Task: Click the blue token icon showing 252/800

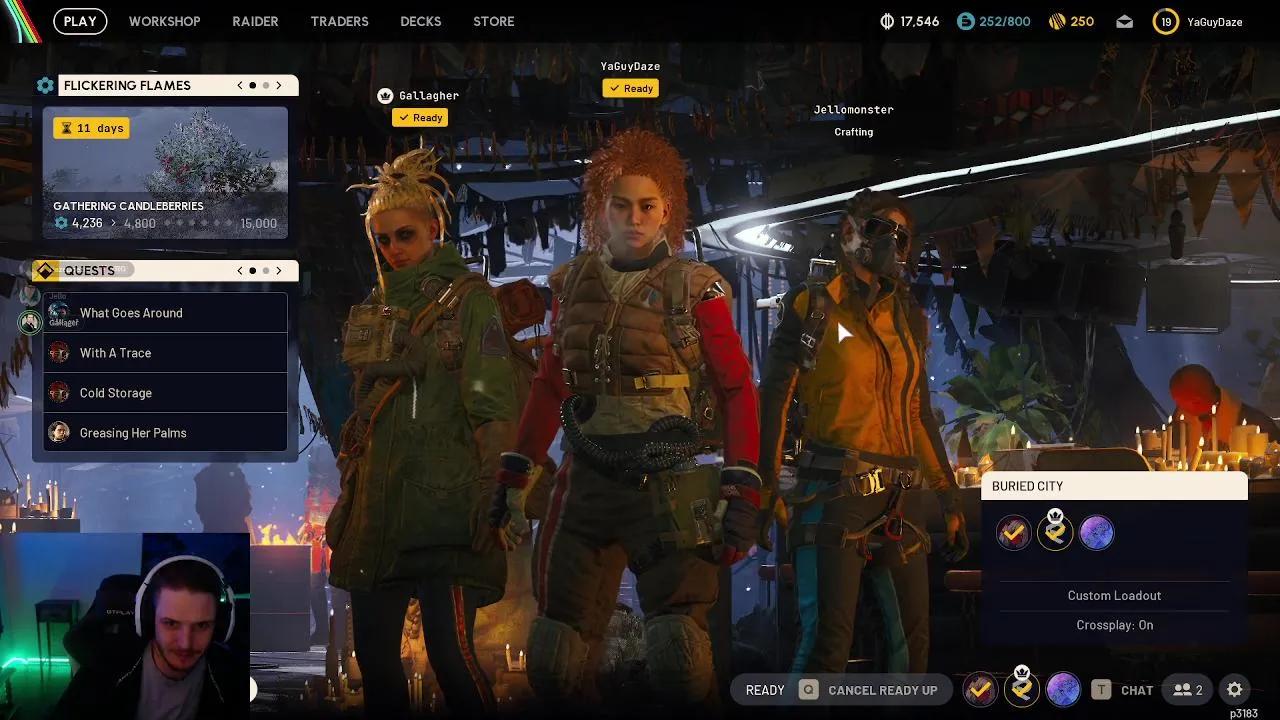Action: click(x=965, y=21)
